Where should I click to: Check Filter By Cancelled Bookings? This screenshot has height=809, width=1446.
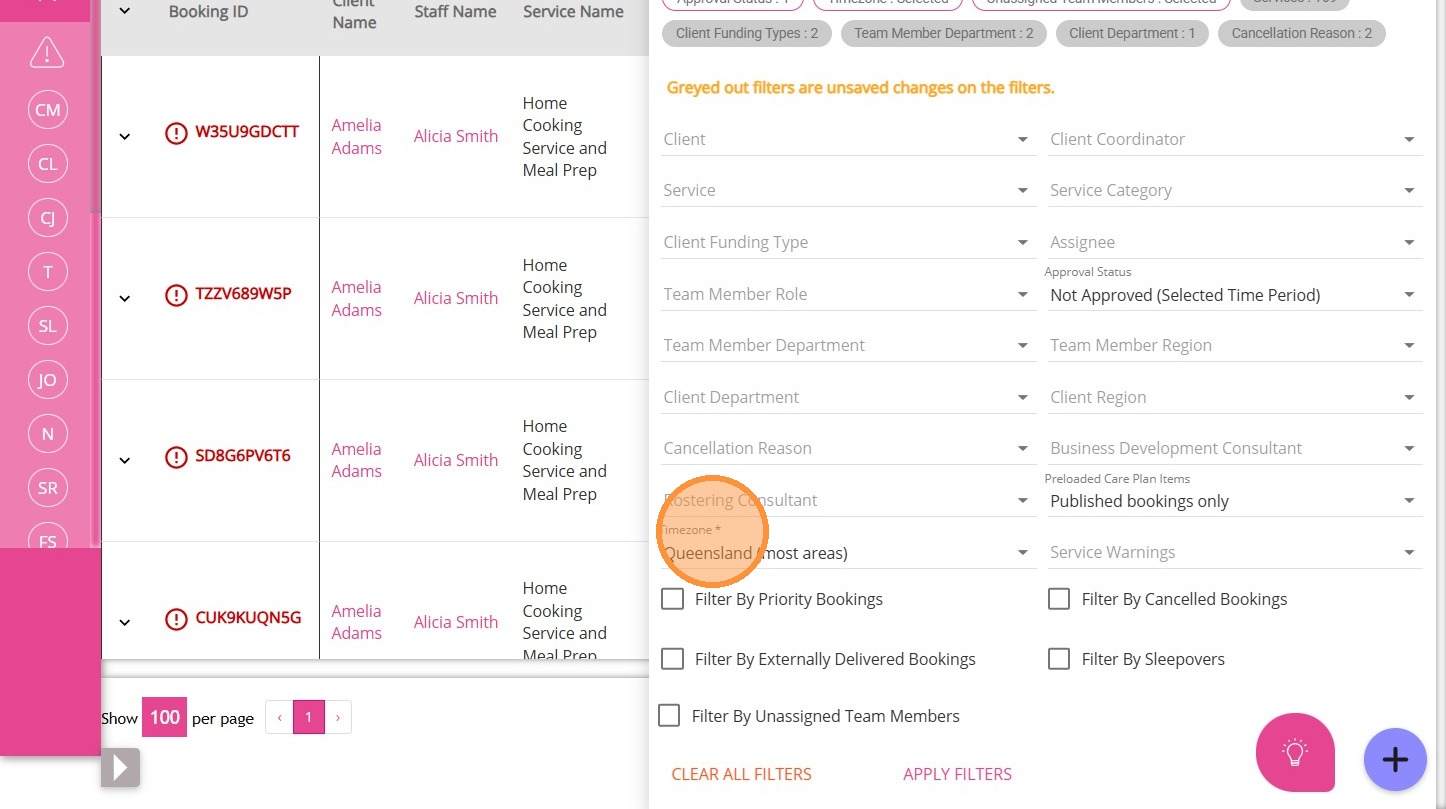(1059, 599)
